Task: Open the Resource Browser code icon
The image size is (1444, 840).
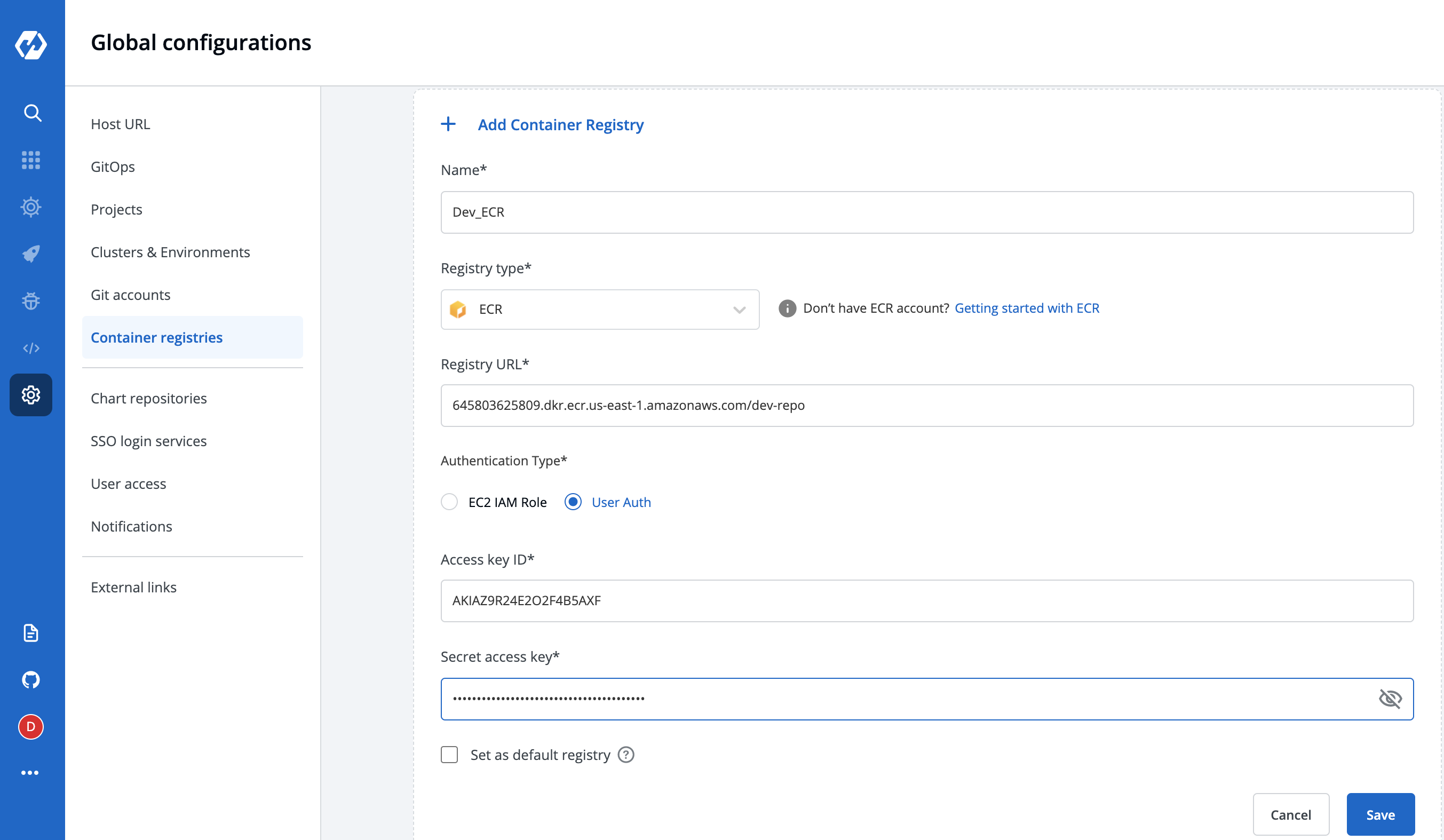Action: (x=31, y=347)
